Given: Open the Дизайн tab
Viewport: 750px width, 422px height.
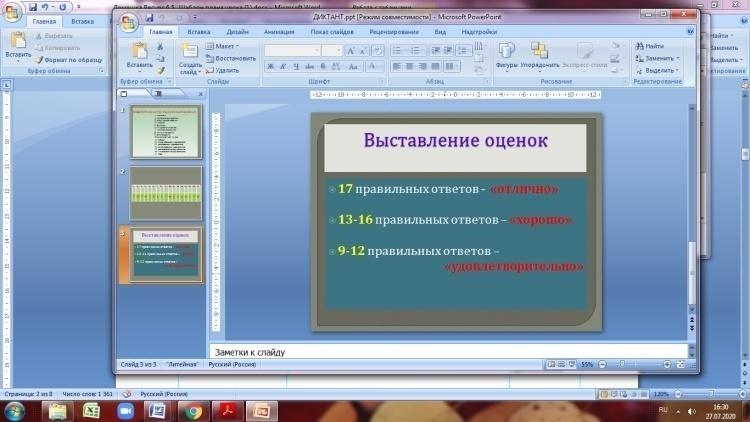Looking at the screenshot, I should click(238, 32).
